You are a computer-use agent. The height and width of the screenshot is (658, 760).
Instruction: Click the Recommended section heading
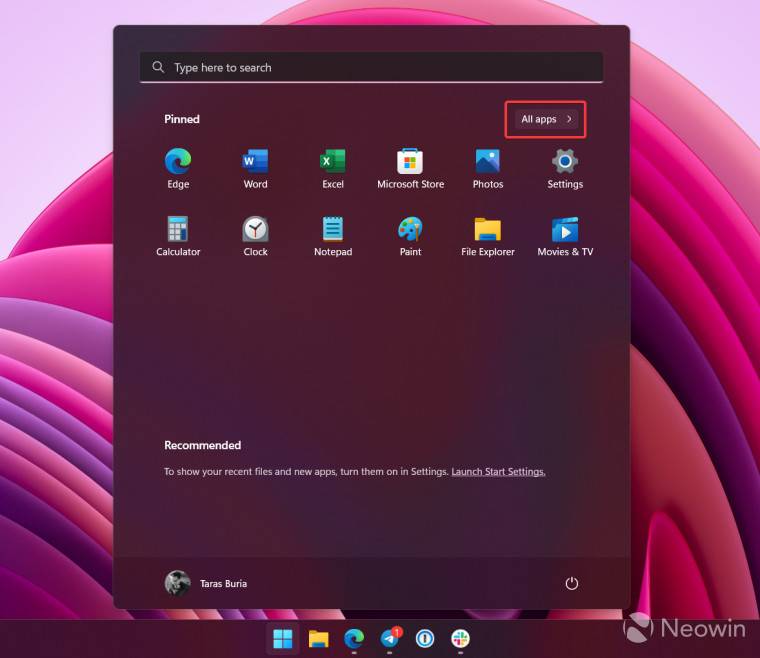click(203, 445)
